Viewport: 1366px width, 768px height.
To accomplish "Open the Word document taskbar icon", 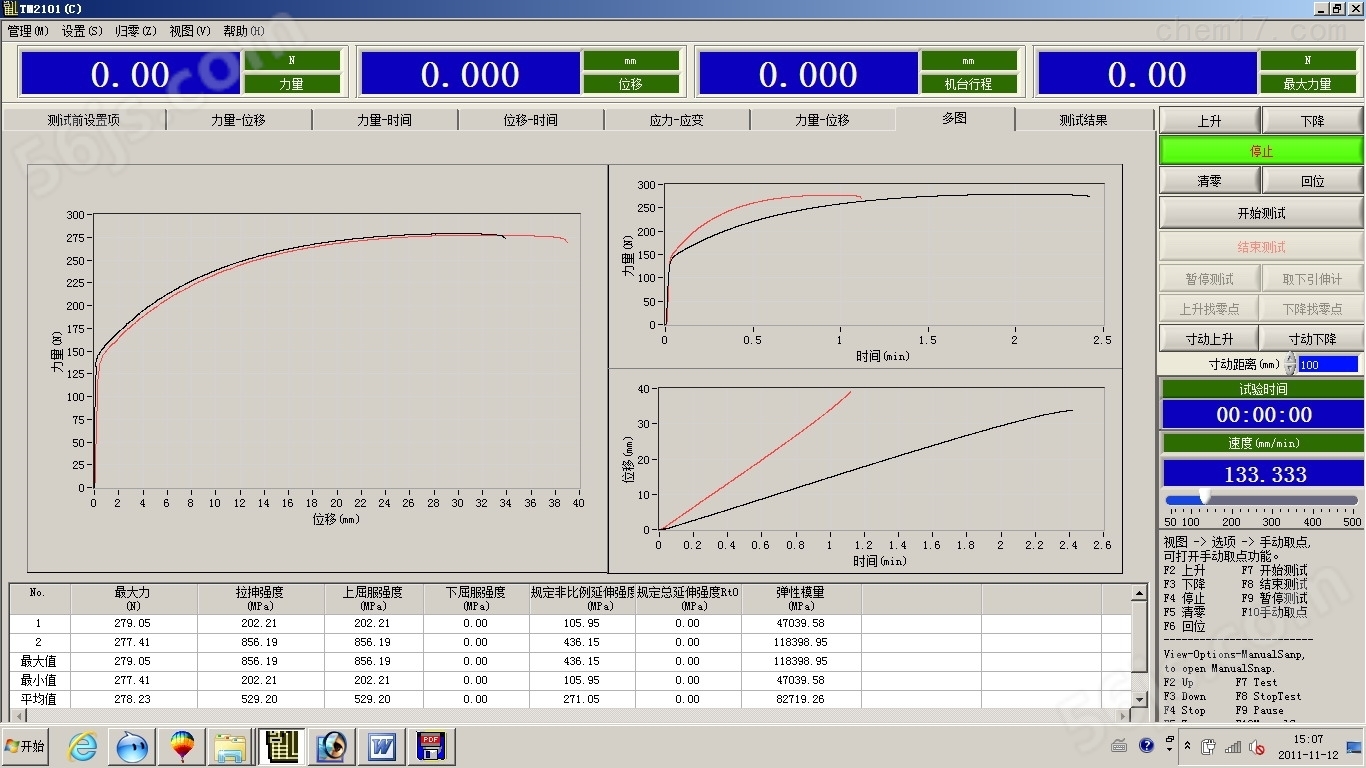I will pyautogui.click(x=381, y=746).
